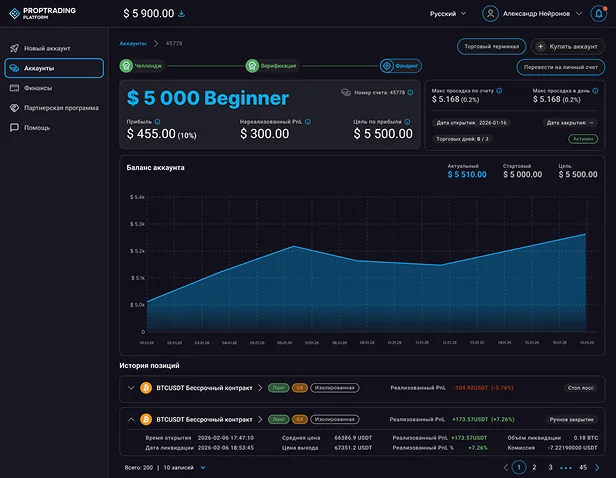Select Аккаунты in the sidebar

coord(54,68)
